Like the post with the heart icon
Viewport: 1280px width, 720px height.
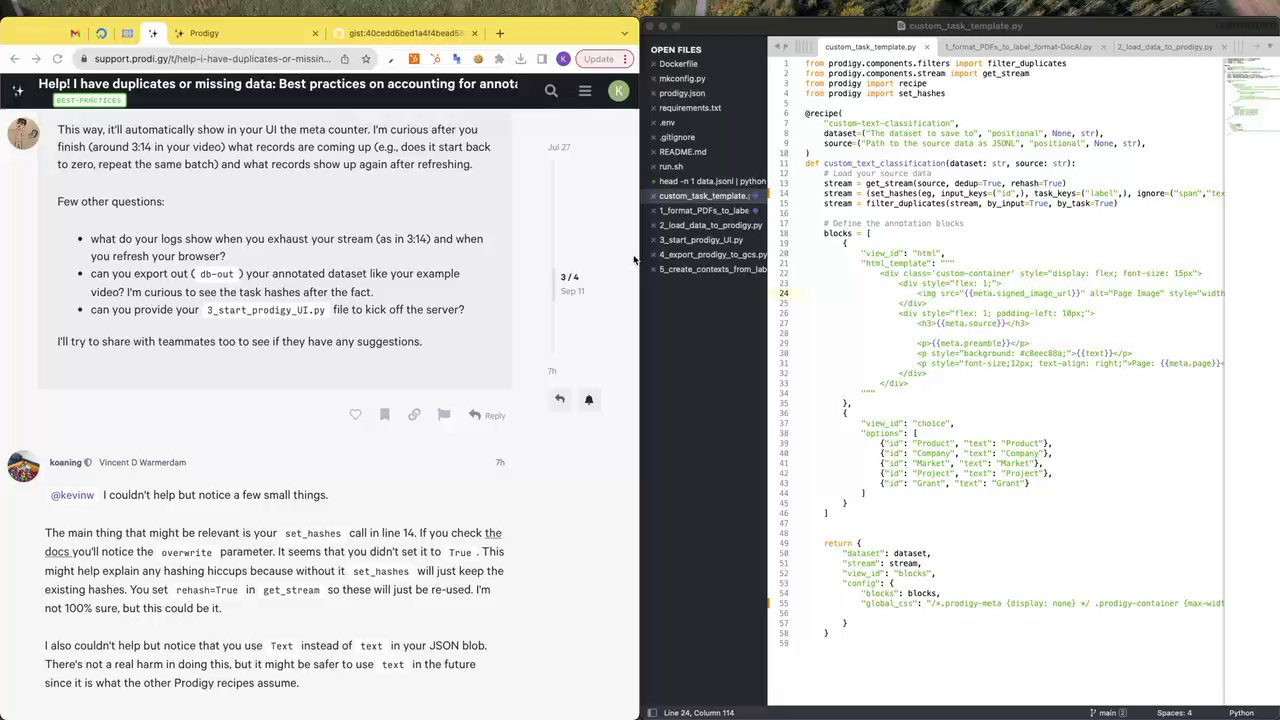tap(355, 415)
